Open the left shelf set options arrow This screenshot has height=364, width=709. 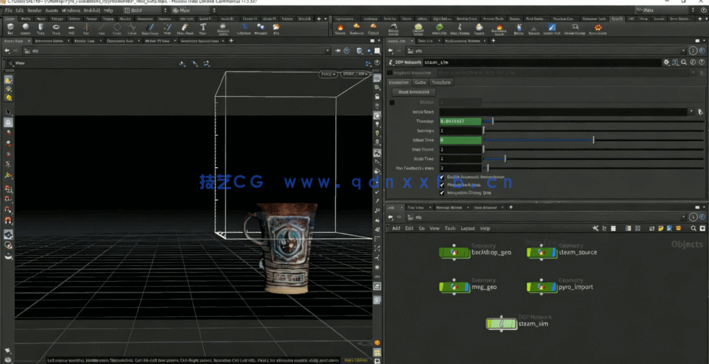tap(325, 19)
